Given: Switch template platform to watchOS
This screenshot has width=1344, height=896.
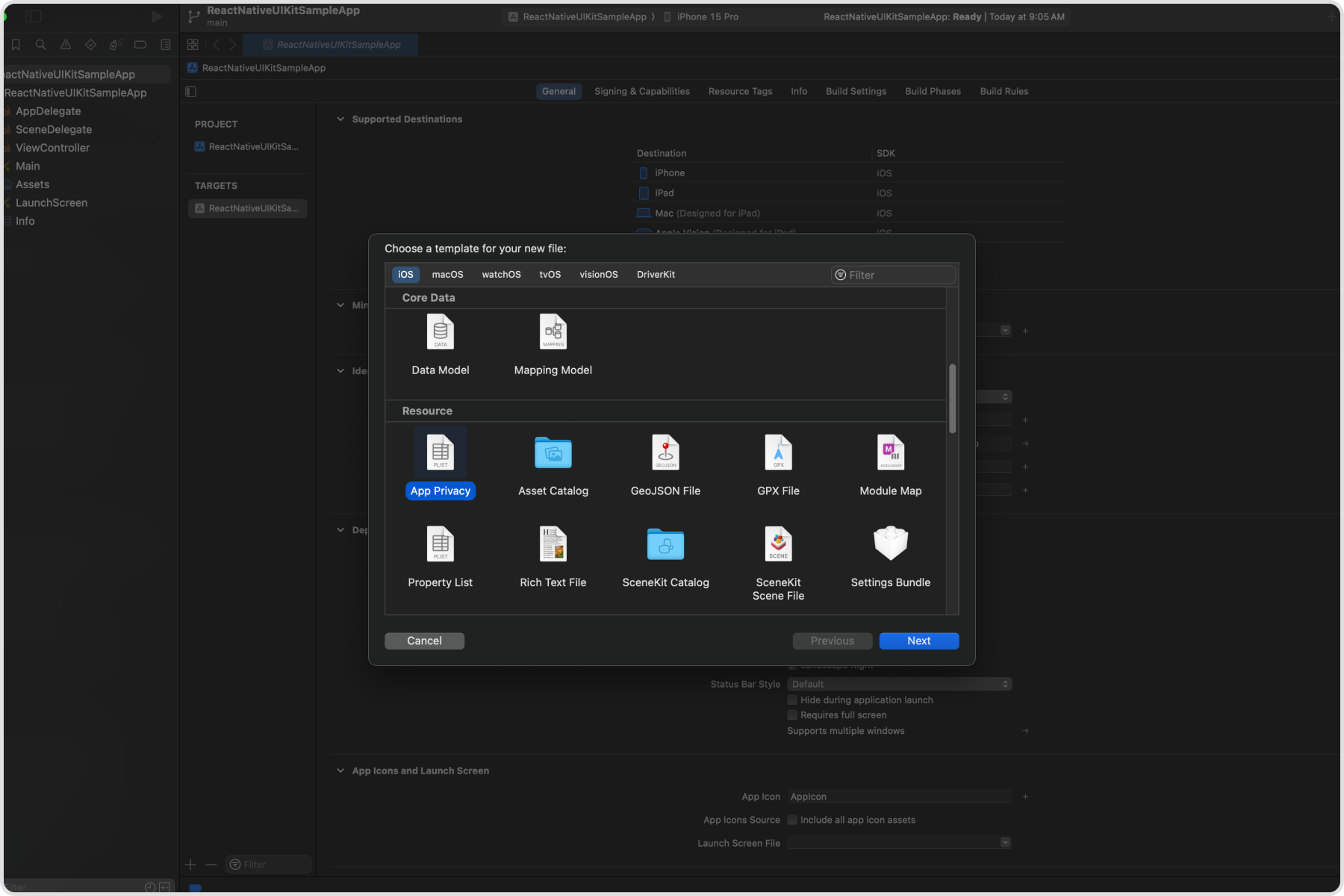Looking at the screenshot, I should (x=501, y=275).
